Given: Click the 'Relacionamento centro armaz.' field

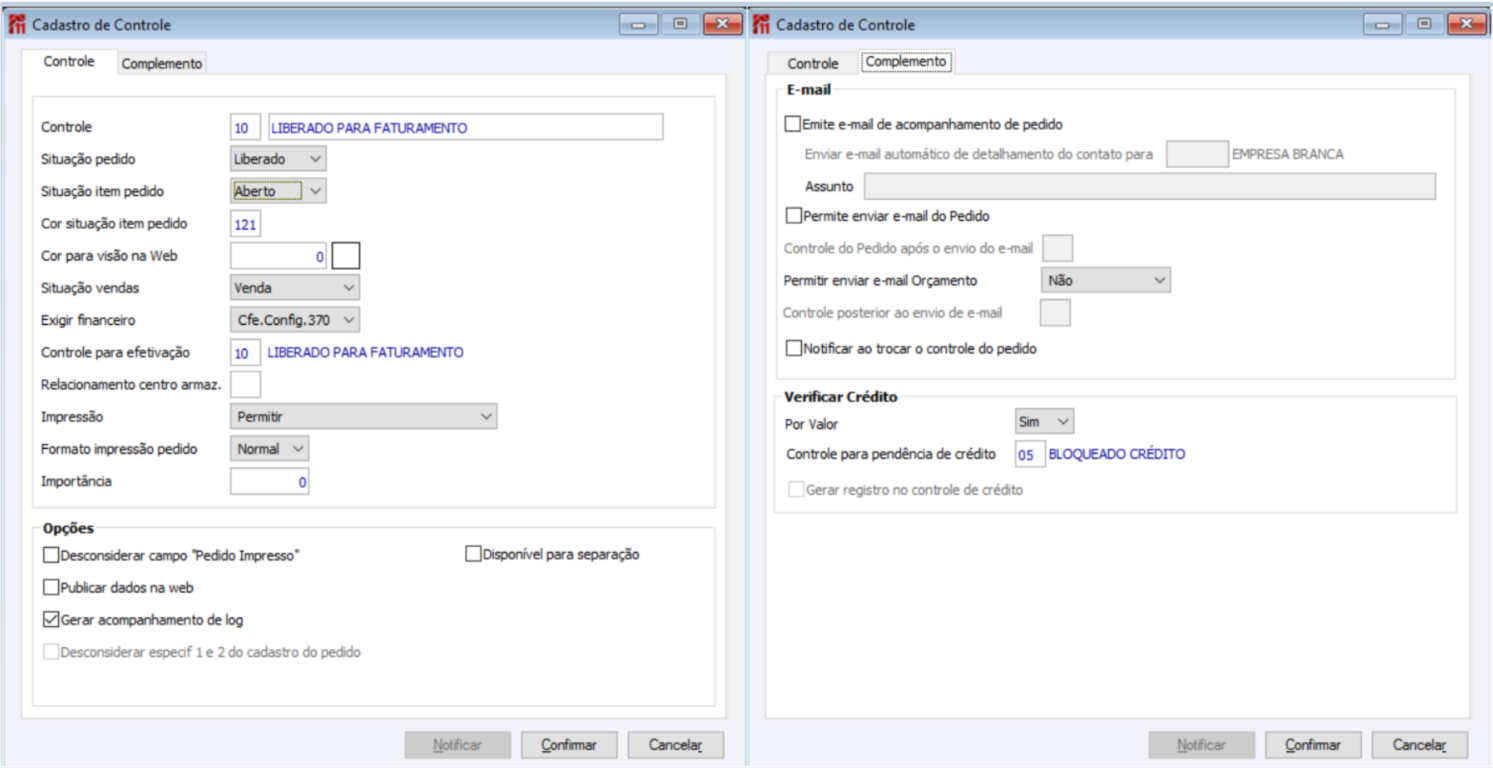Looking at the screenshot, I should [245, 384].
